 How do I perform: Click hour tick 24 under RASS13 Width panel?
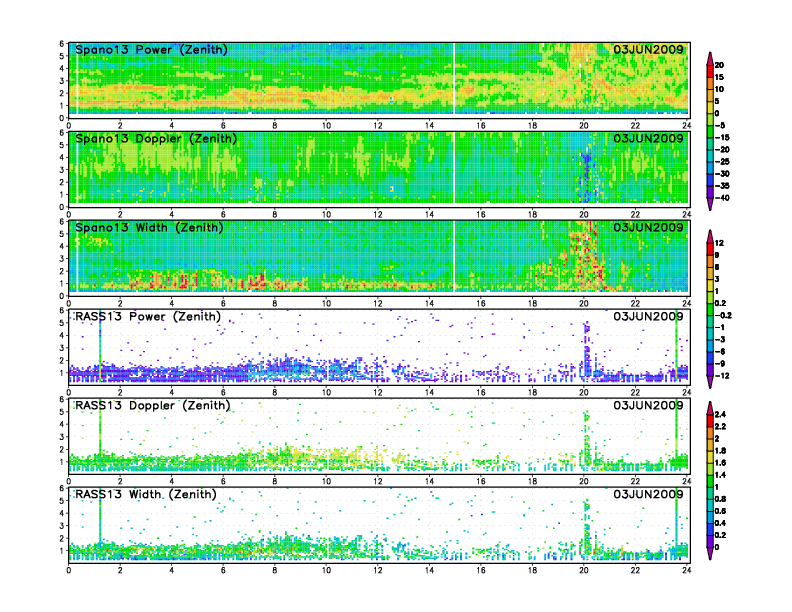pyautogui.click(x=686, y=570)
